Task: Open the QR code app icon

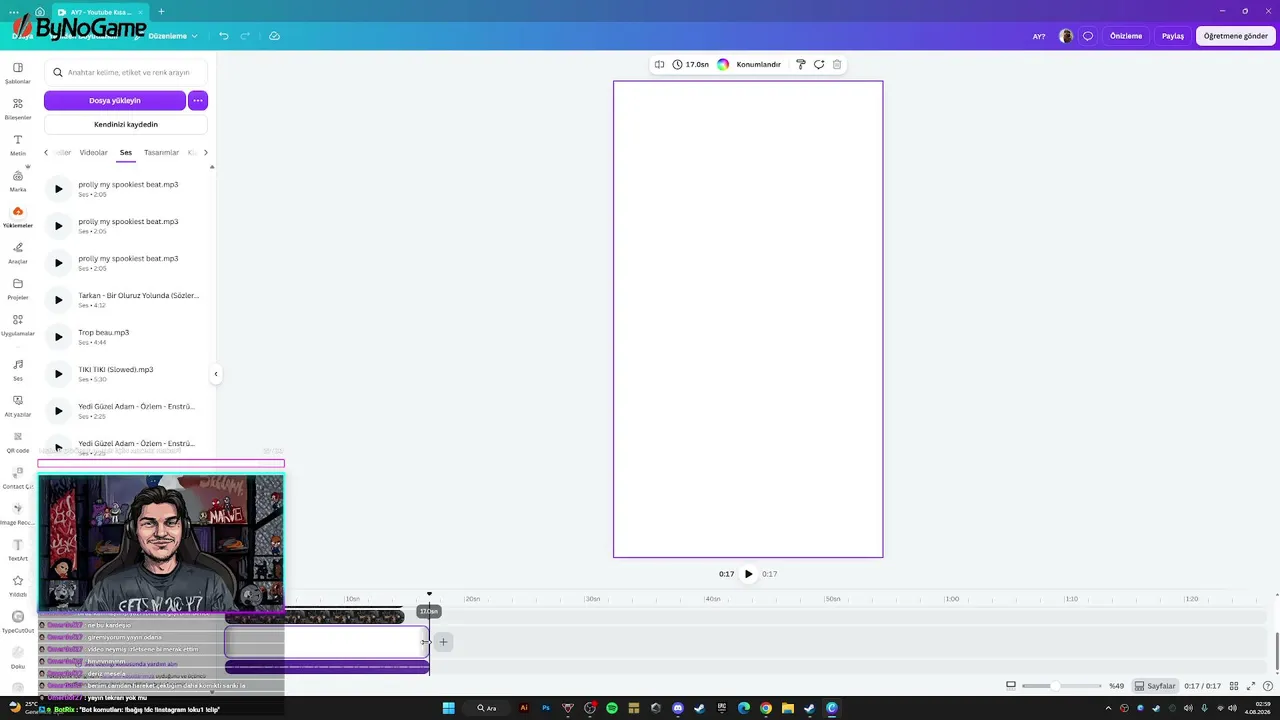Action: 18,441
